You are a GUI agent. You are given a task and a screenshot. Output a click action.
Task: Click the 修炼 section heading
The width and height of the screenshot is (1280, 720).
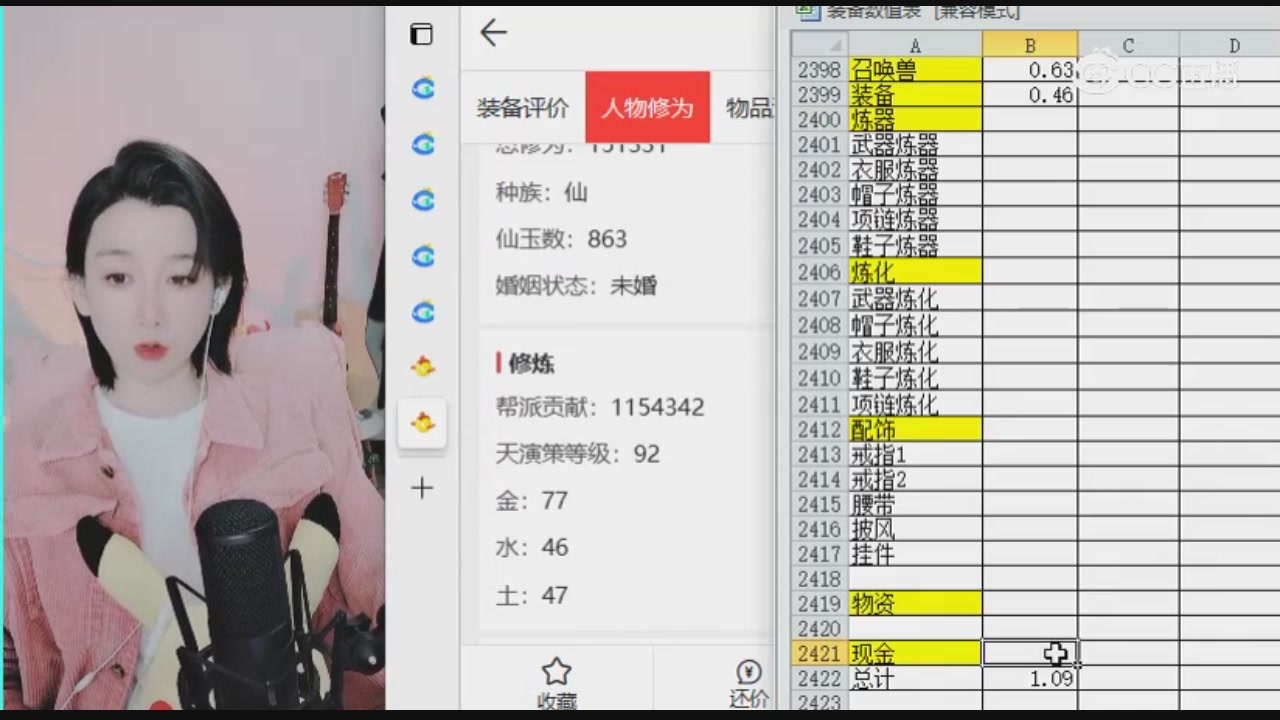click(x=531, y=364)
